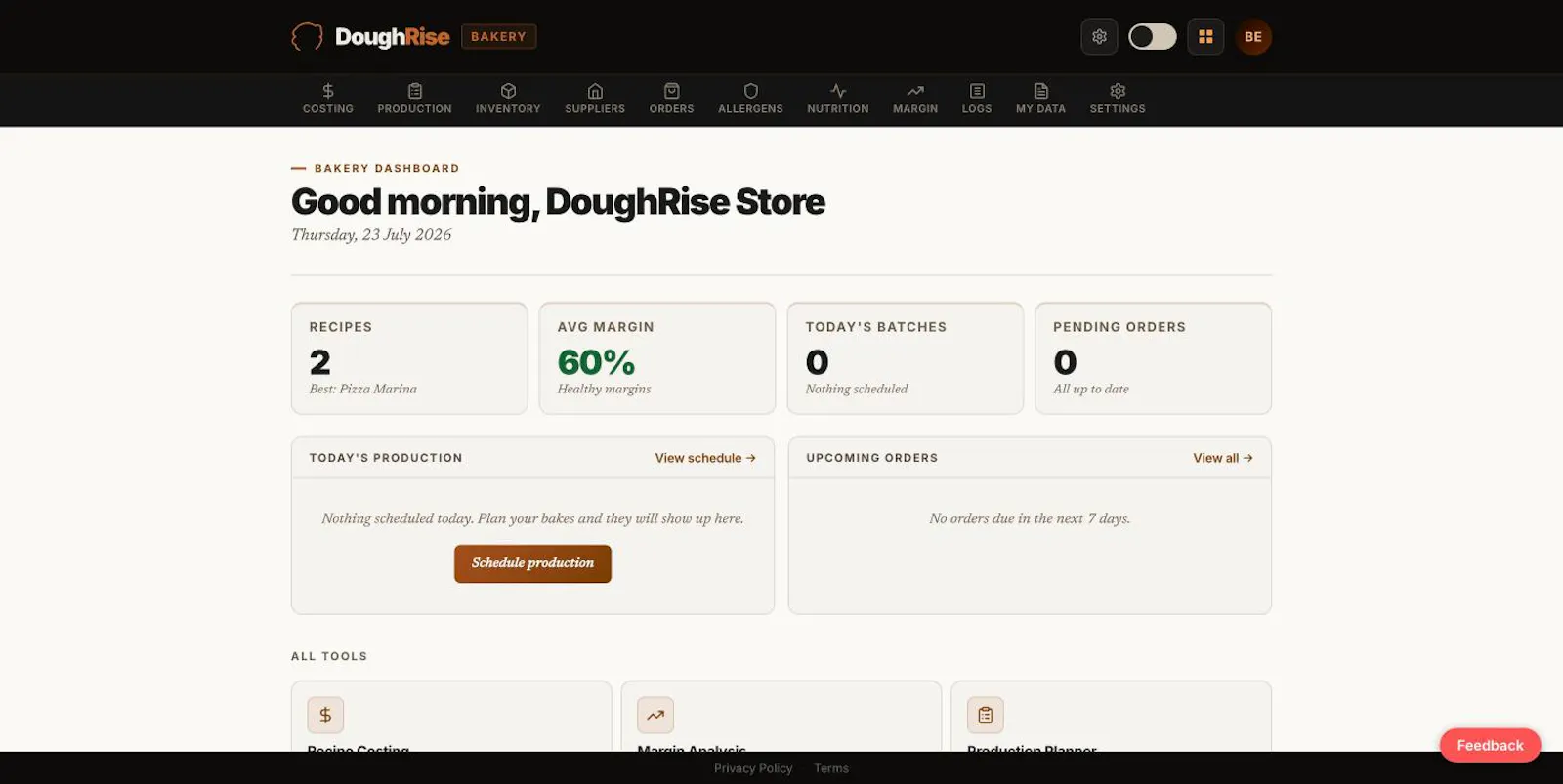Follow the View all orders link
Screen dimensions: 1563x784
[1223, 458]
